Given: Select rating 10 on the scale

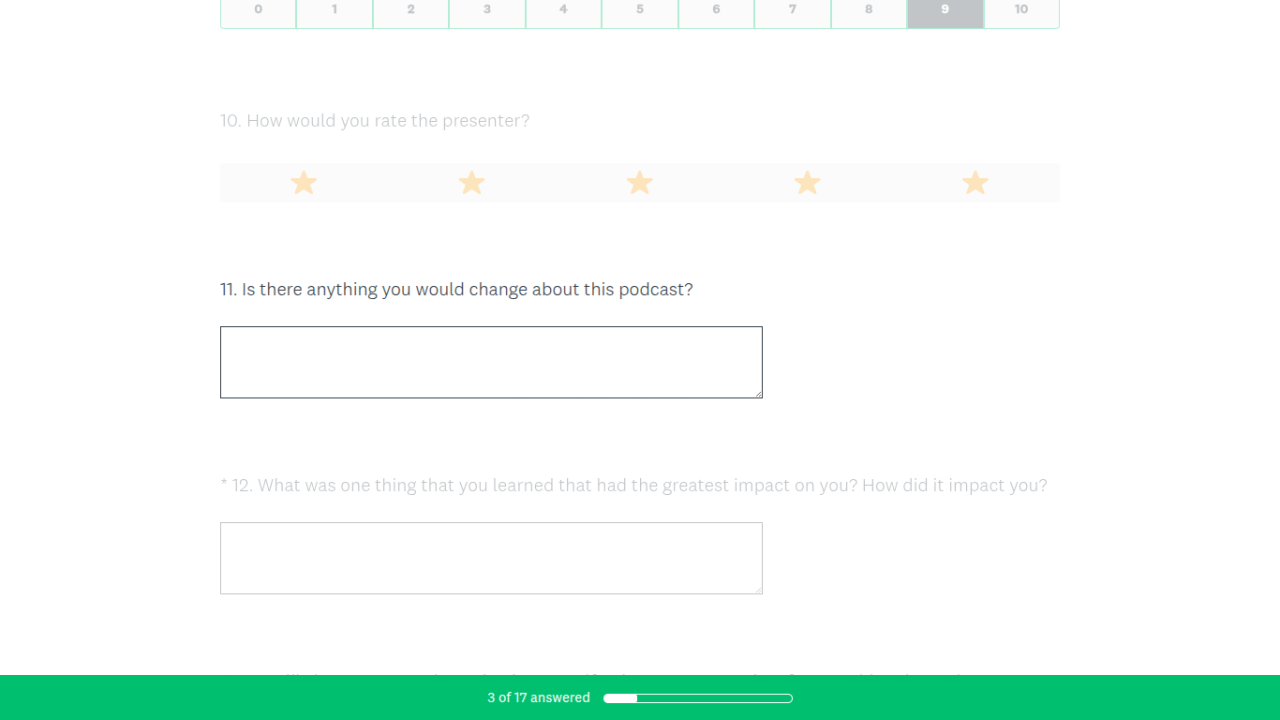Looking at the screenshot, I should (x=1021, y=11).
